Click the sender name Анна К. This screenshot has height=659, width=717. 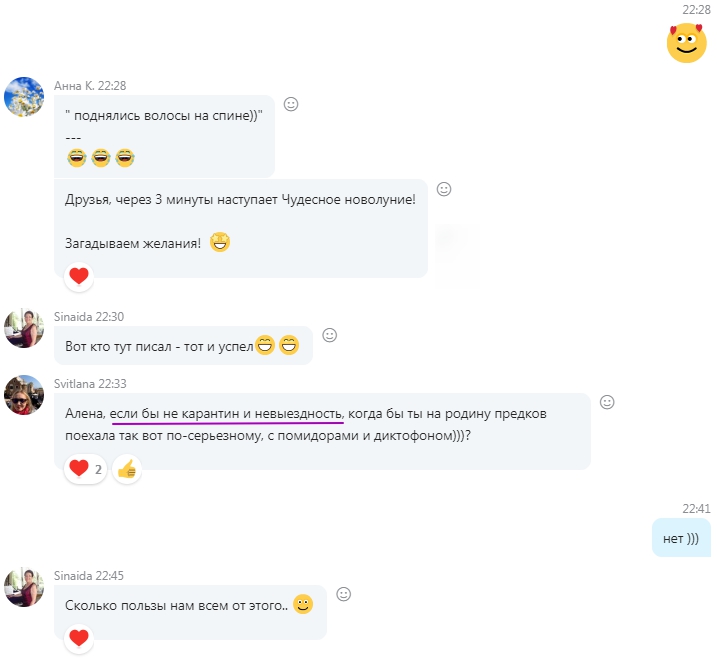pyautogui.click(x=74, y=86)
